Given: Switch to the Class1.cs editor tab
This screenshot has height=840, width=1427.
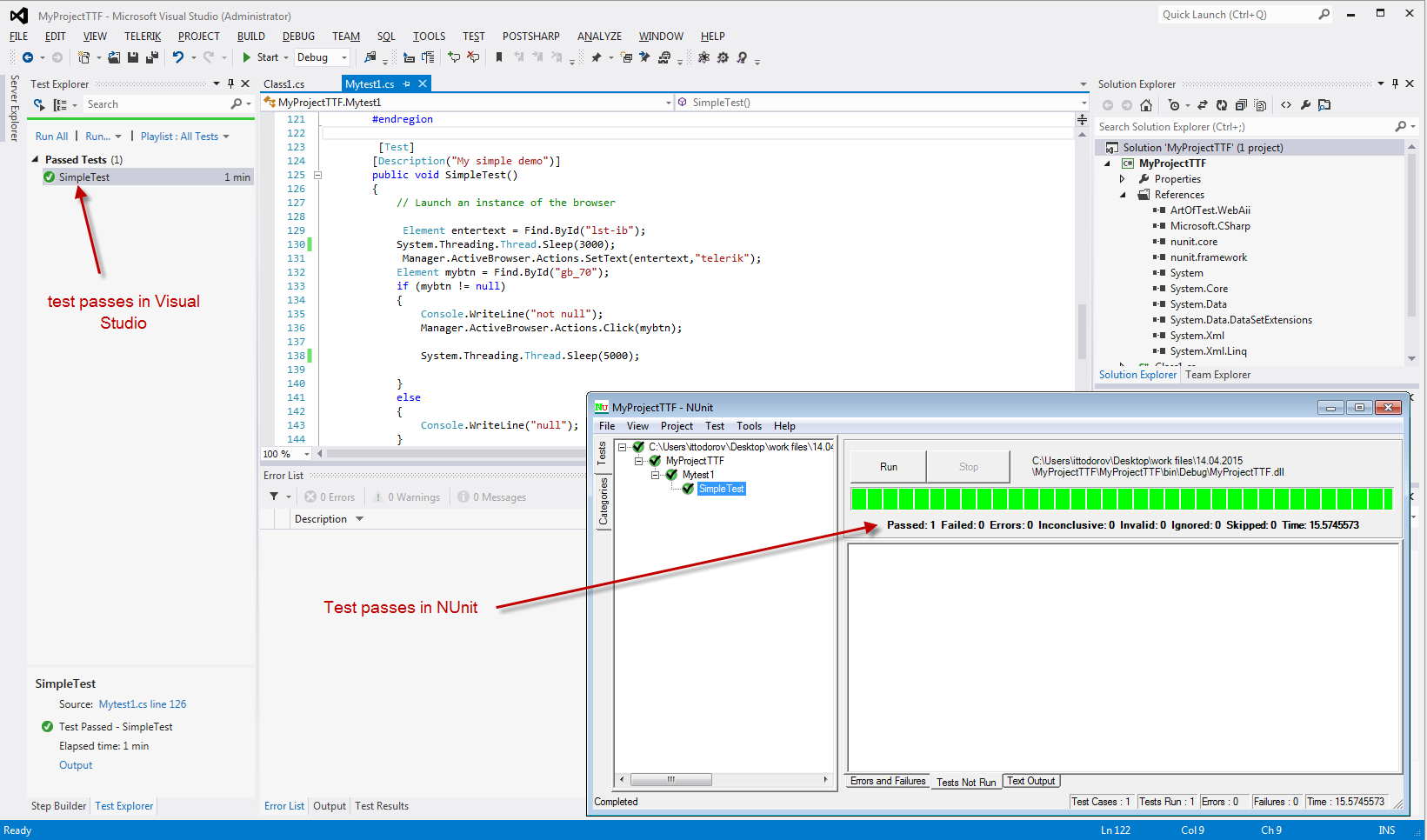Looking at the screenshot, I should (x=284, y=84).
